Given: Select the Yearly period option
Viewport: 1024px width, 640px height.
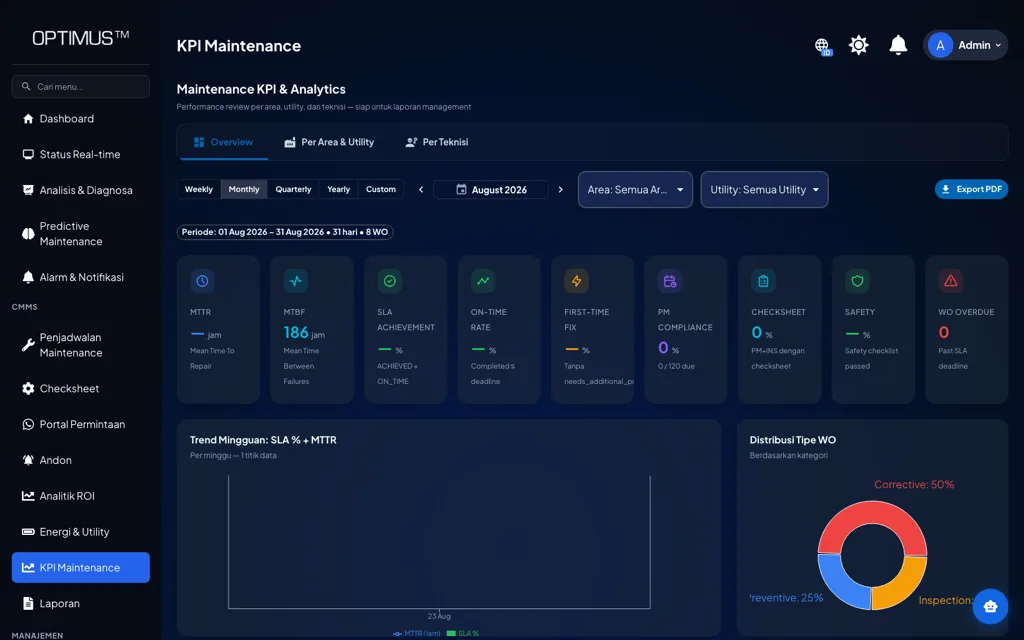Looking at the screenshot, I should click(338, 189).
